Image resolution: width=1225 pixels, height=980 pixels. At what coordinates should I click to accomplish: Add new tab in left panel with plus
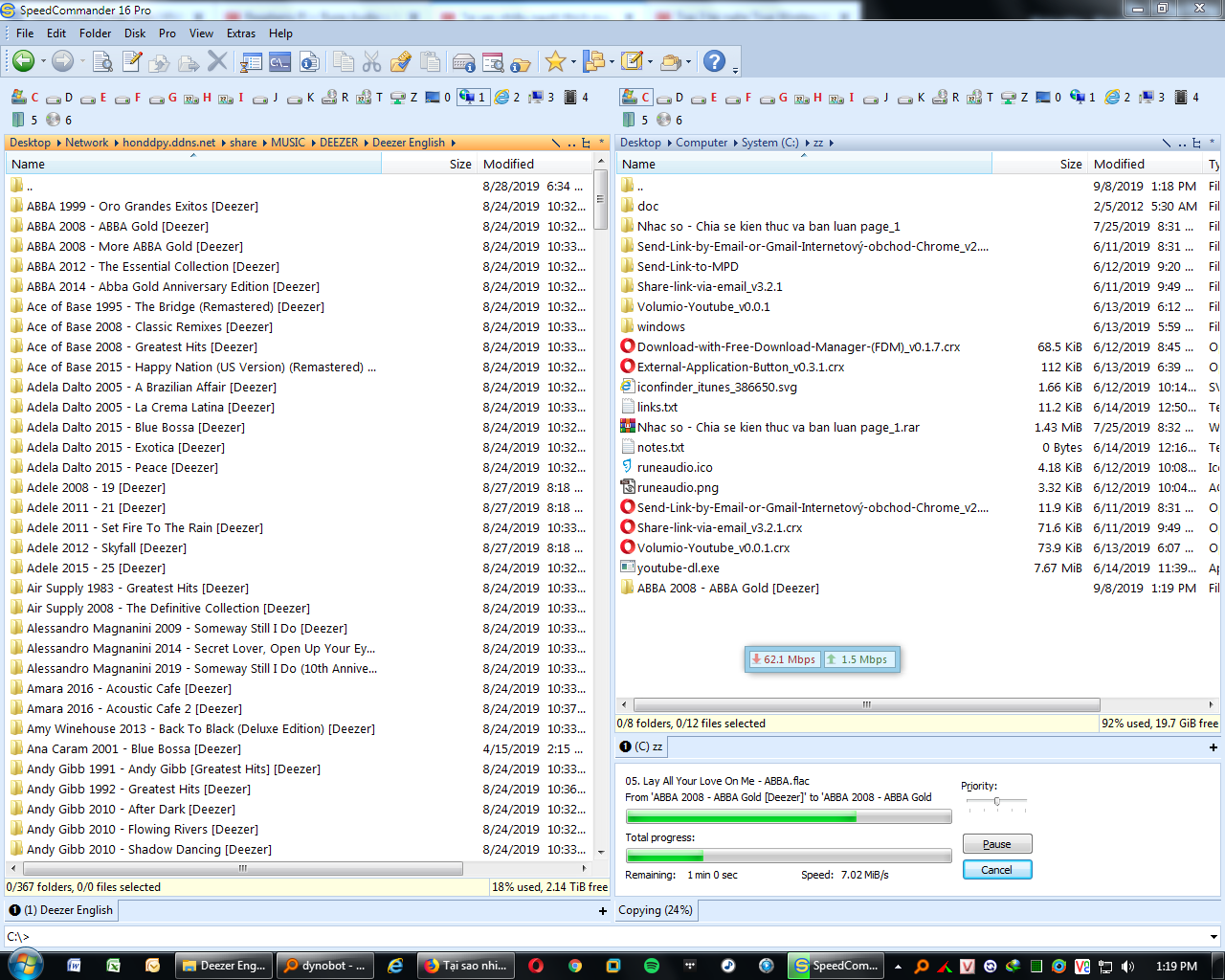pyautogui.click(x=602, y=911)
